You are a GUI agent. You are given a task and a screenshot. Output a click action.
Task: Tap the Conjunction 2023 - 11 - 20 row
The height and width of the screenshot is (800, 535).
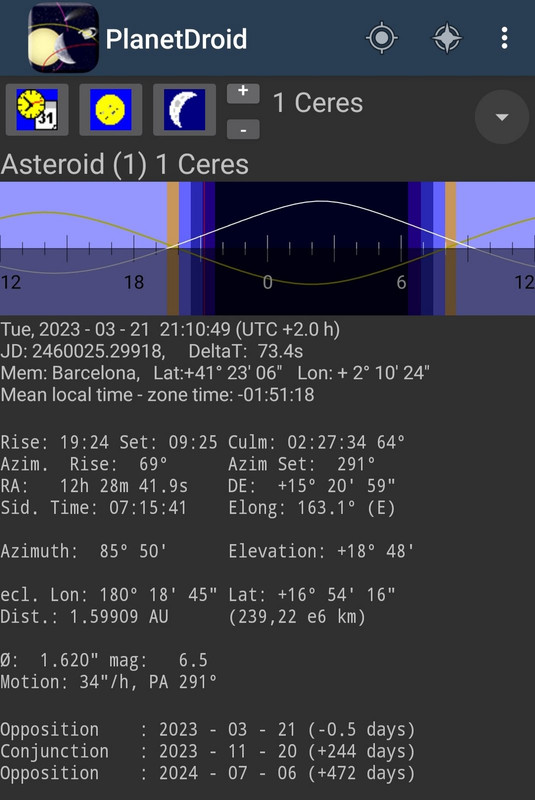(208, 752)
